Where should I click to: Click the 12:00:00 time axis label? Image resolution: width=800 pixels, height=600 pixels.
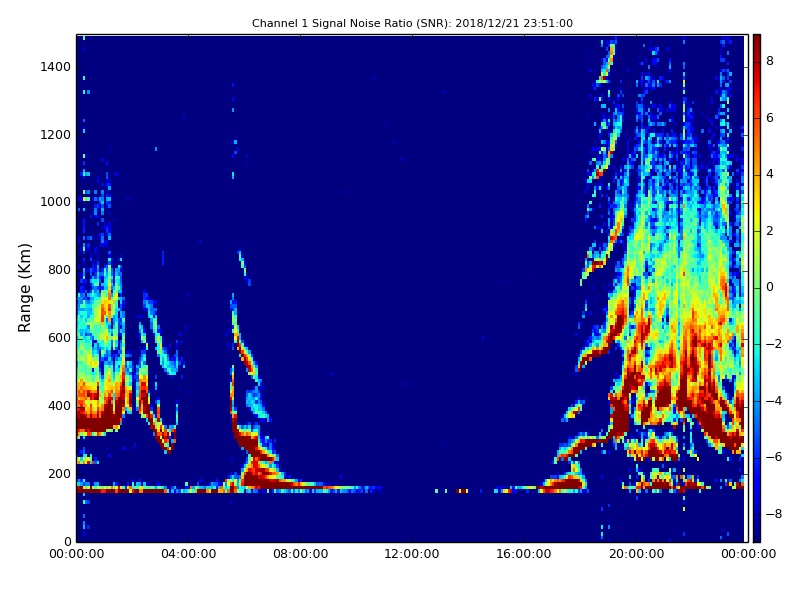(412, 554)
